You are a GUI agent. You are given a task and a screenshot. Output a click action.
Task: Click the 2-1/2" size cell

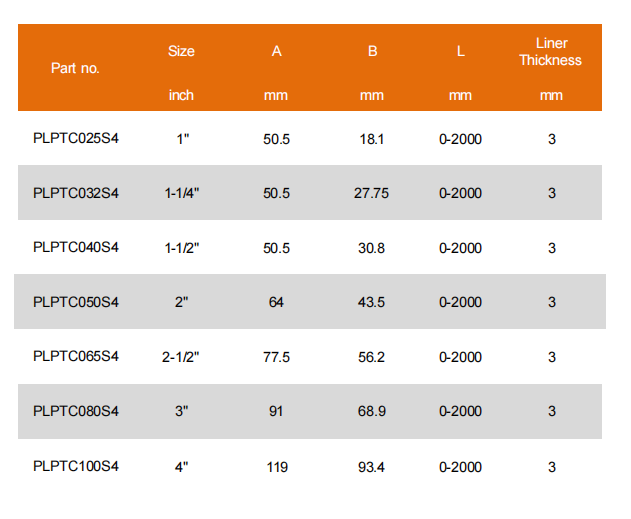(x=182, y=357)
